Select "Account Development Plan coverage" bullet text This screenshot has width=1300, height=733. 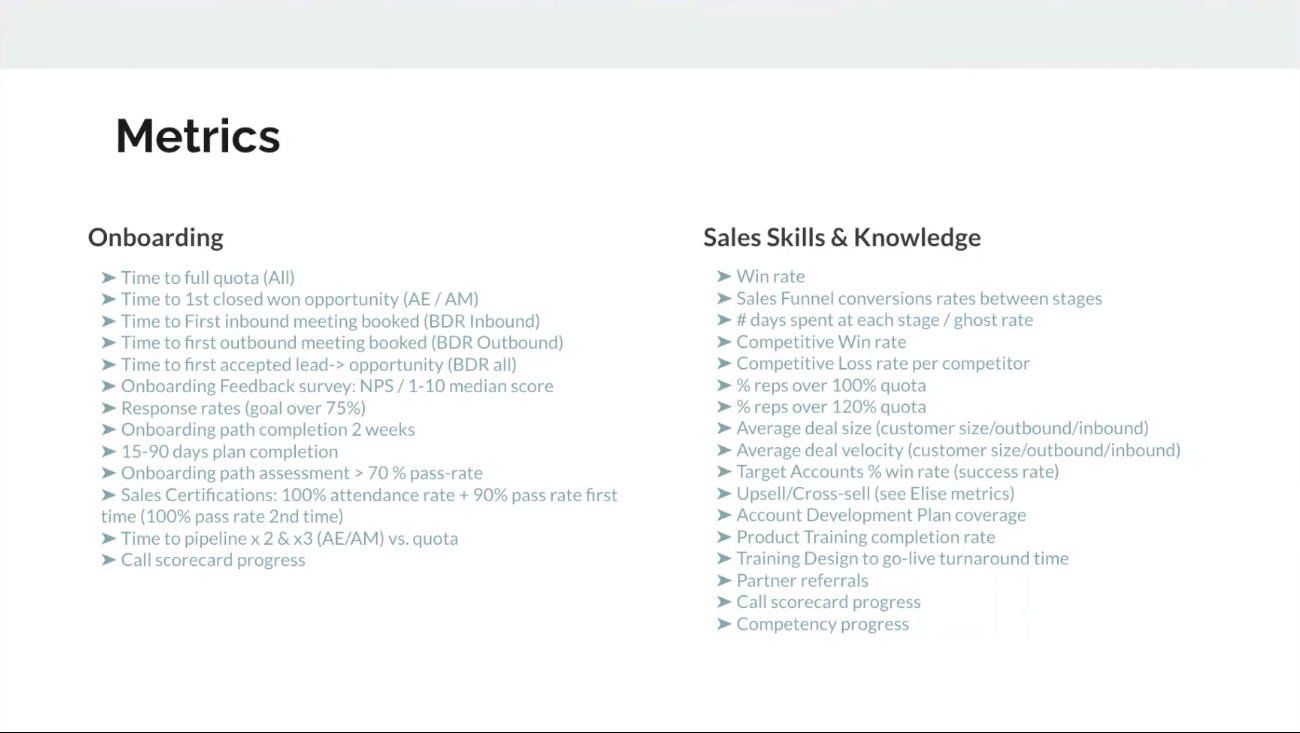point(881,515)
